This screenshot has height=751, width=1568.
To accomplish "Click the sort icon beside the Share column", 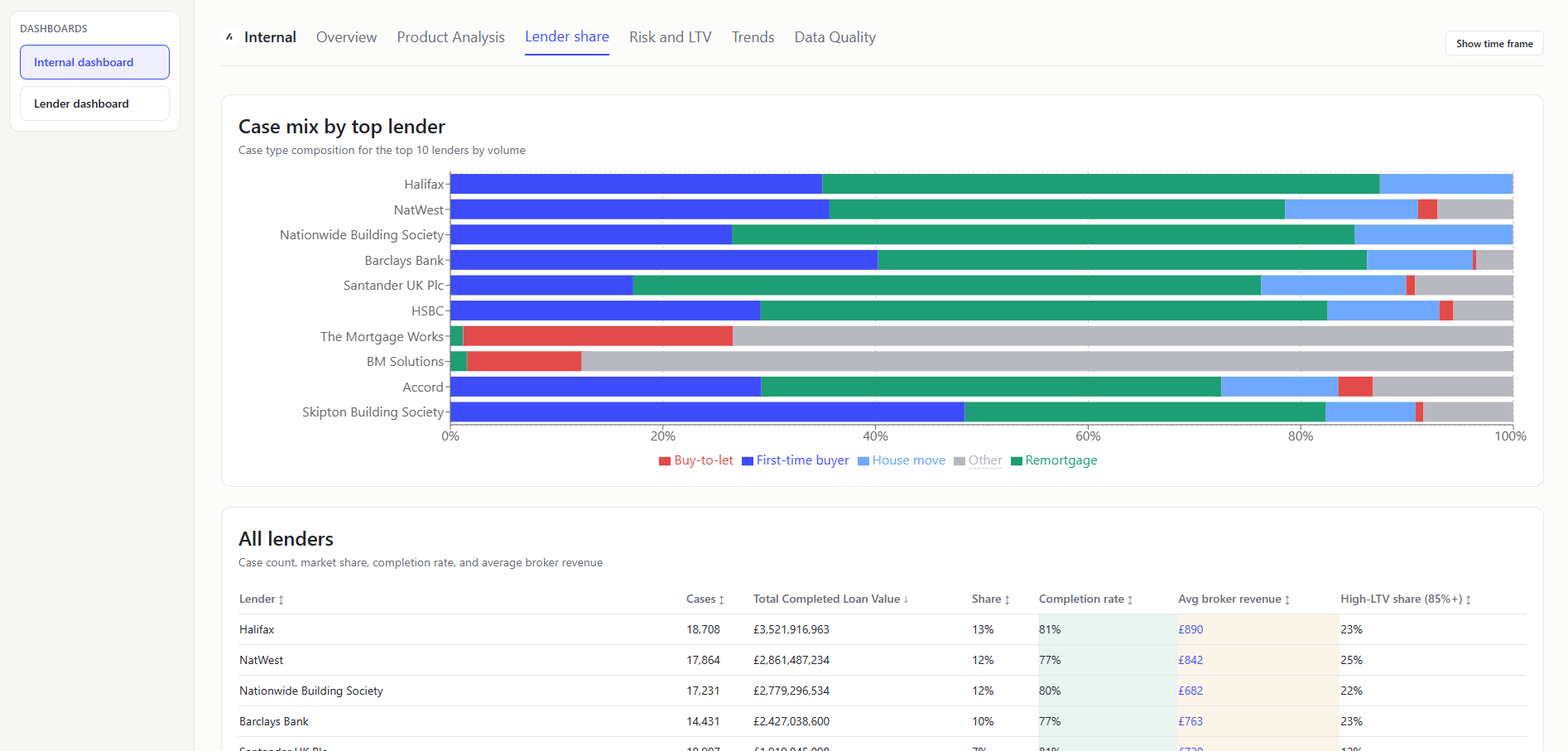I will coord(1007,599).
